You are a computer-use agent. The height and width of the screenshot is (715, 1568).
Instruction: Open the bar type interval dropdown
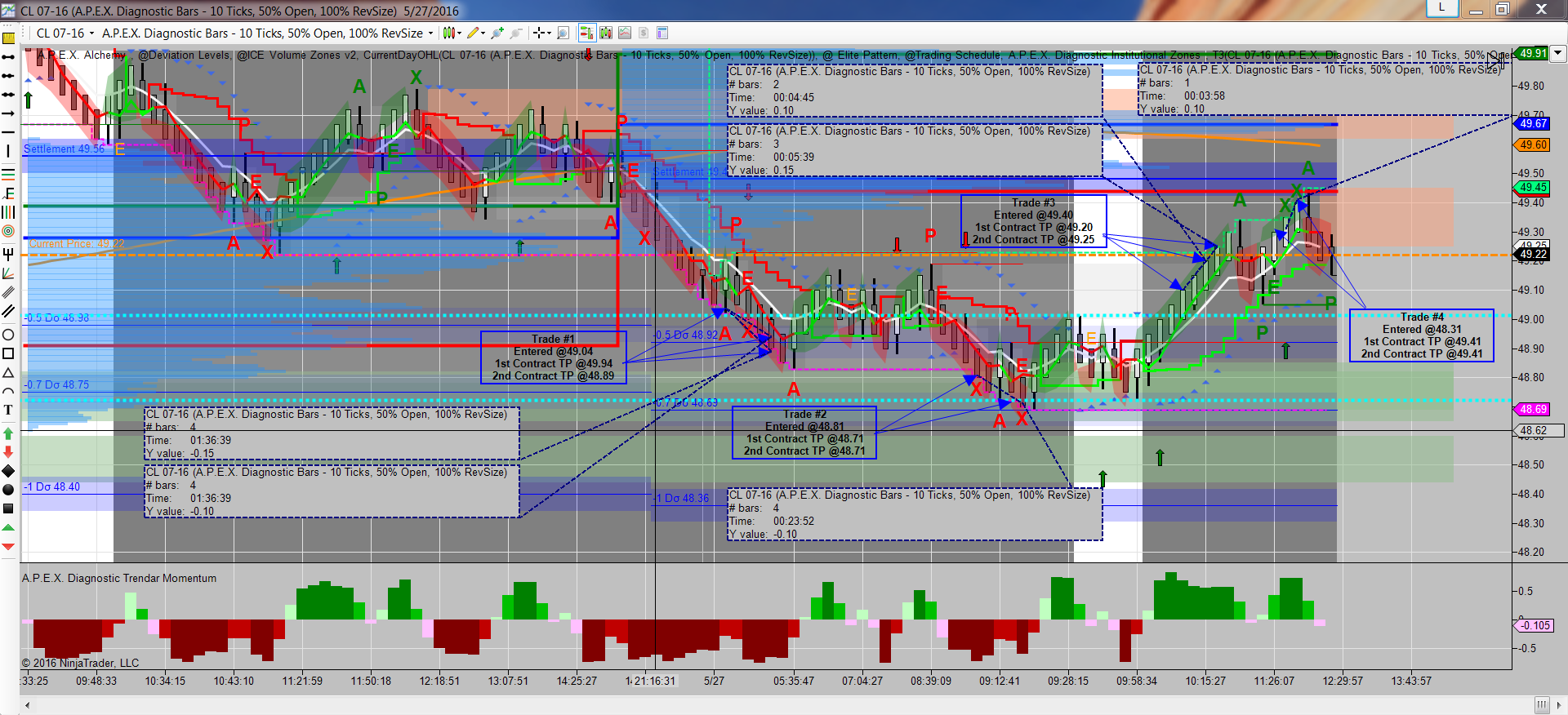(x=268, y=33)
